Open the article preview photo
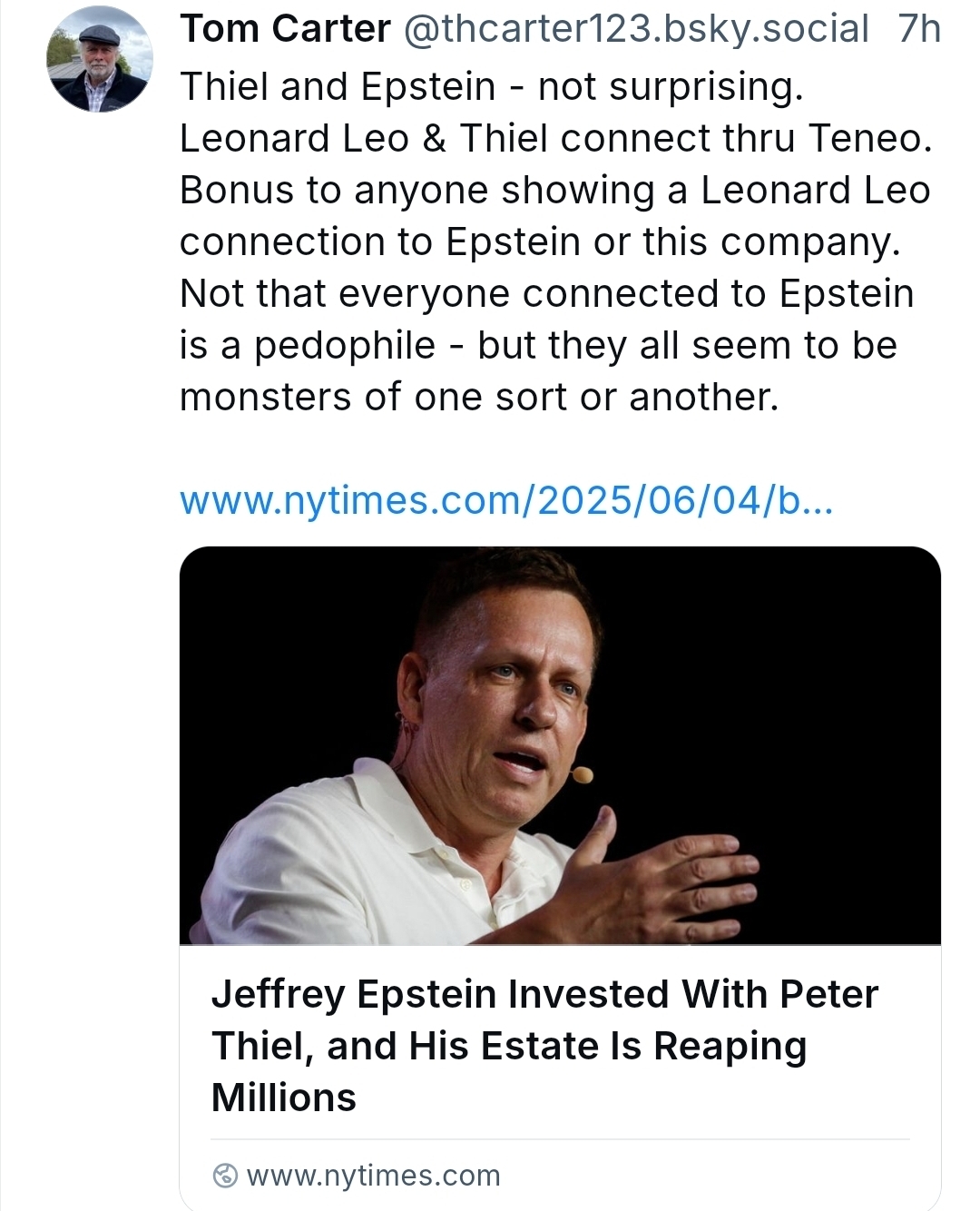Viewport: 980px width, 1211px height. click(560, 744)
